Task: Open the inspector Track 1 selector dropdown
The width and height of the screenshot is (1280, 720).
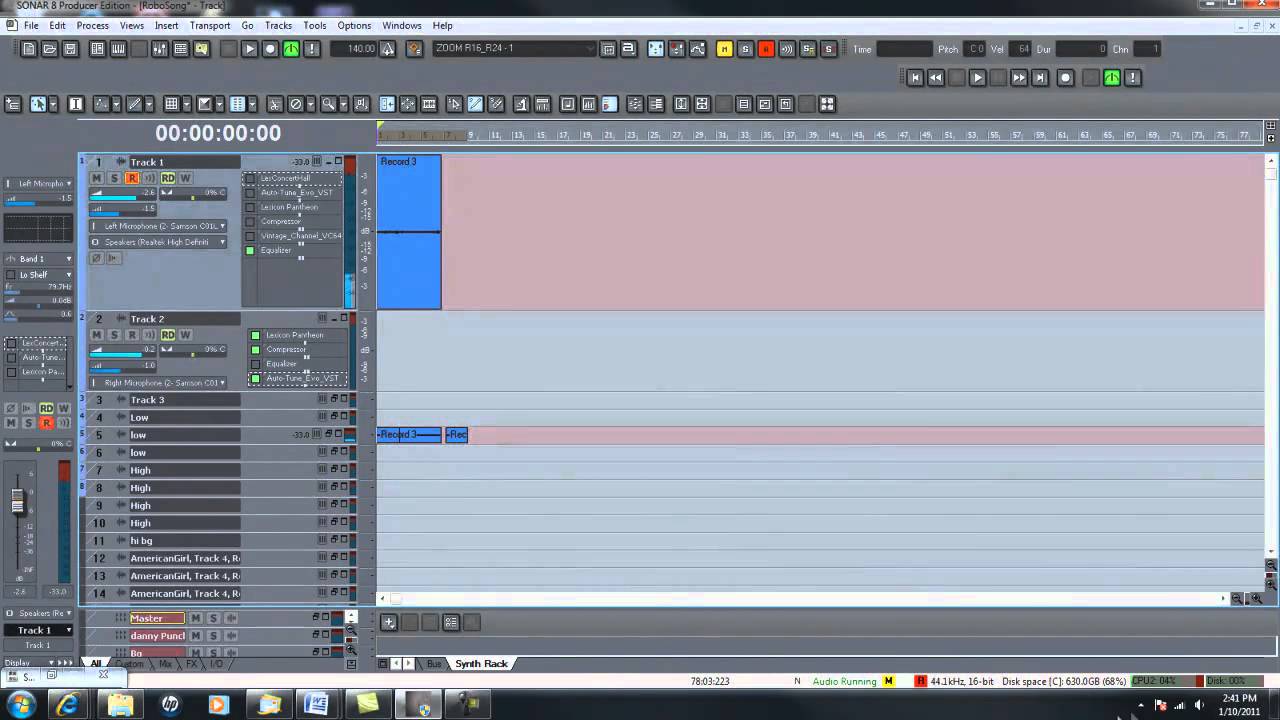Action: coord(38,630)
